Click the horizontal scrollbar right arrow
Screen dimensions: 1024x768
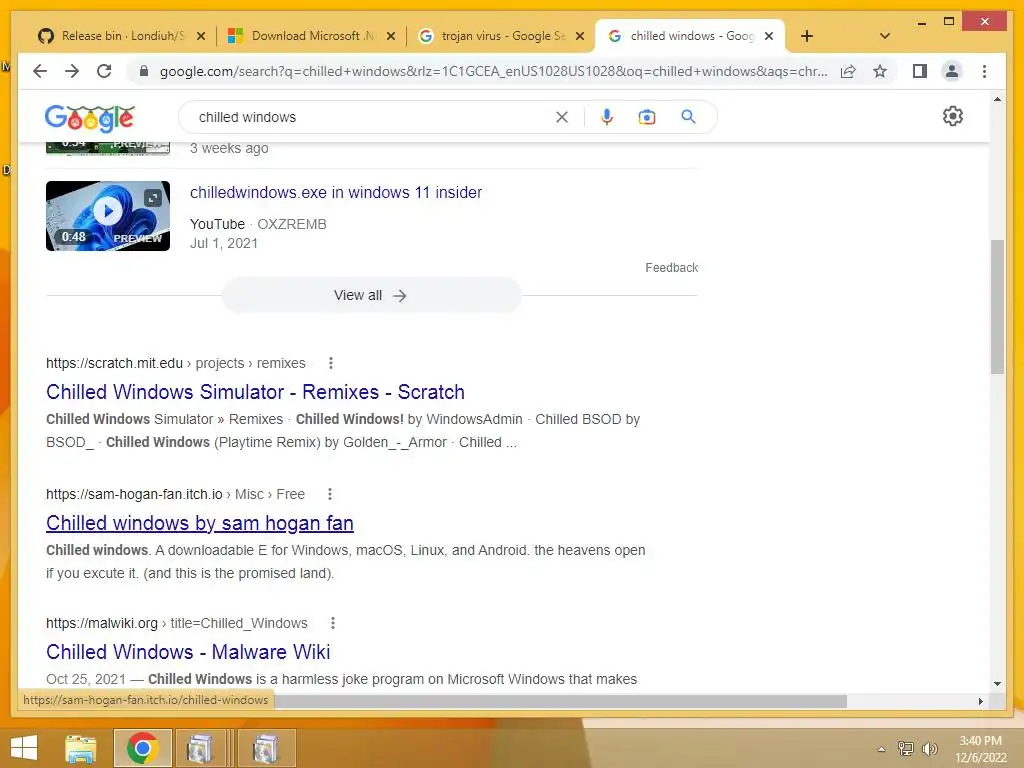tap(980, 701)
